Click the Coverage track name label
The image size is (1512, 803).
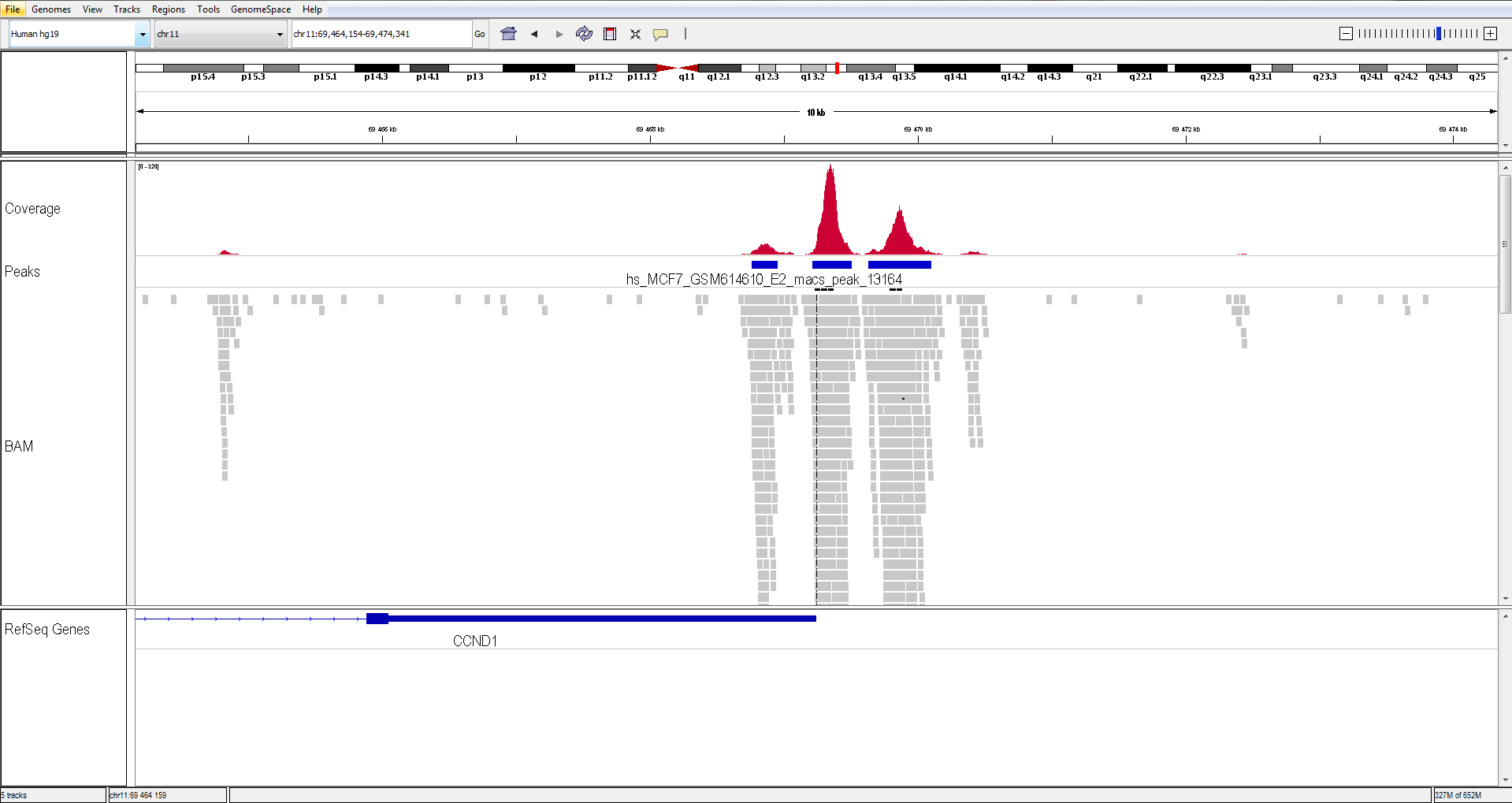point(32,209)
